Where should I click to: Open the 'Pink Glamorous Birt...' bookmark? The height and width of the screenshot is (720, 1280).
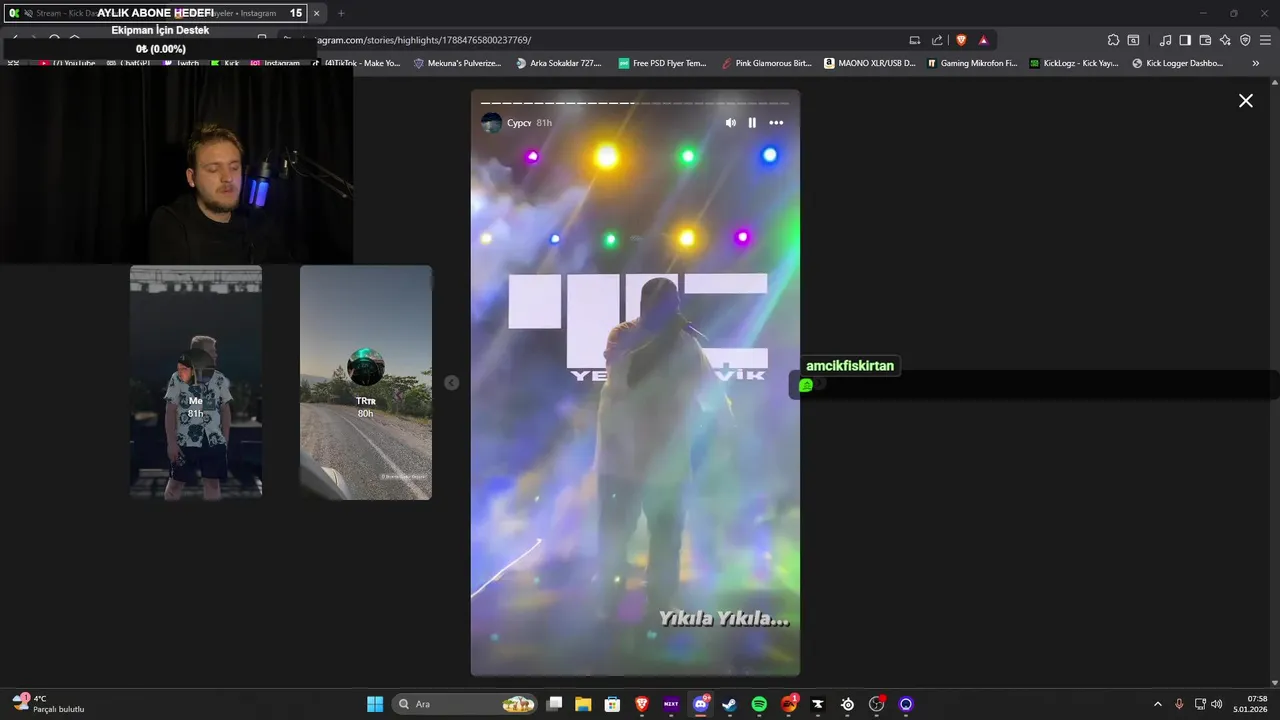pyautogui.click(x=767, y=63)
